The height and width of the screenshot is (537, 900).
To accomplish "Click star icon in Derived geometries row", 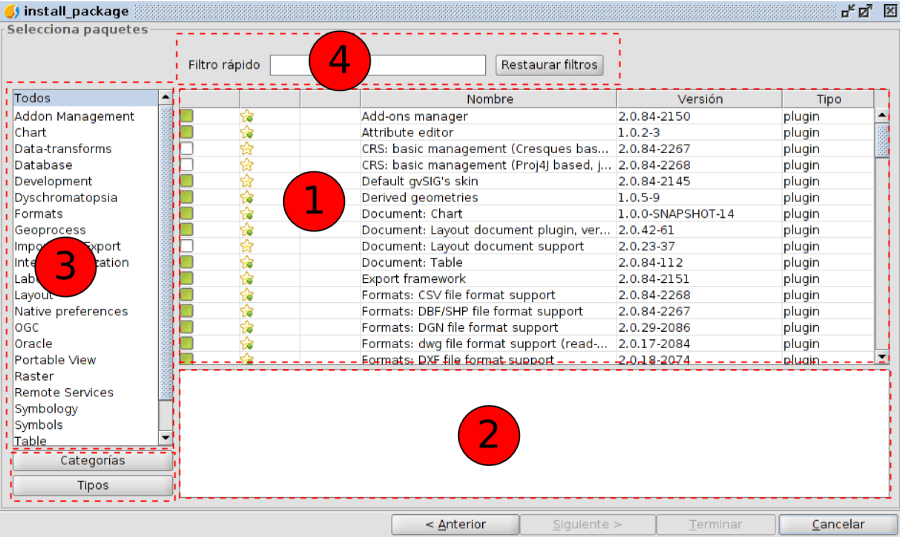I will click(246, 198).
